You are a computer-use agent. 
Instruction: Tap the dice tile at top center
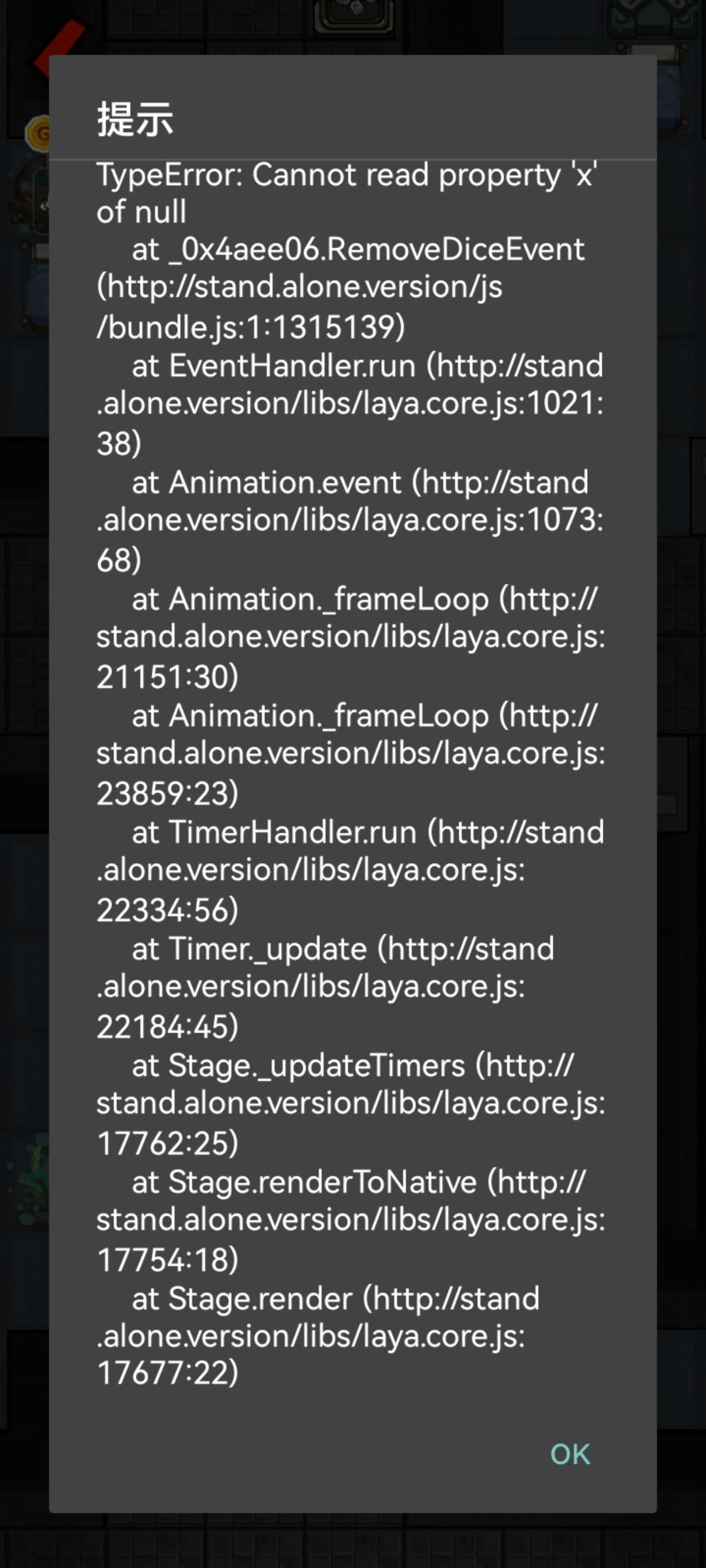[x=355, y=16]
